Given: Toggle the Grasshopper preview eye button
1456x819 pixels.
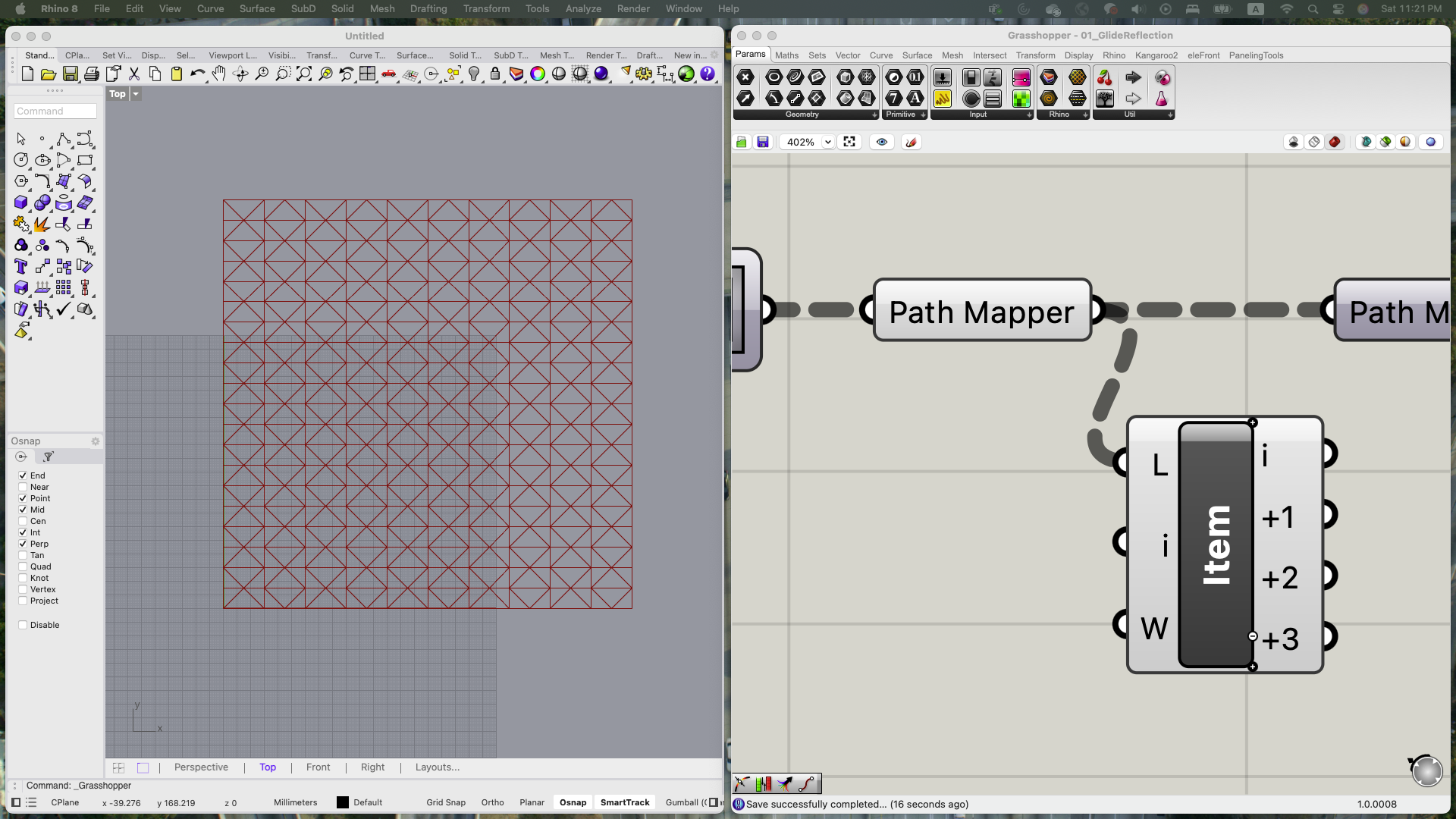Looking at the screenshot, I should (882, 142).
